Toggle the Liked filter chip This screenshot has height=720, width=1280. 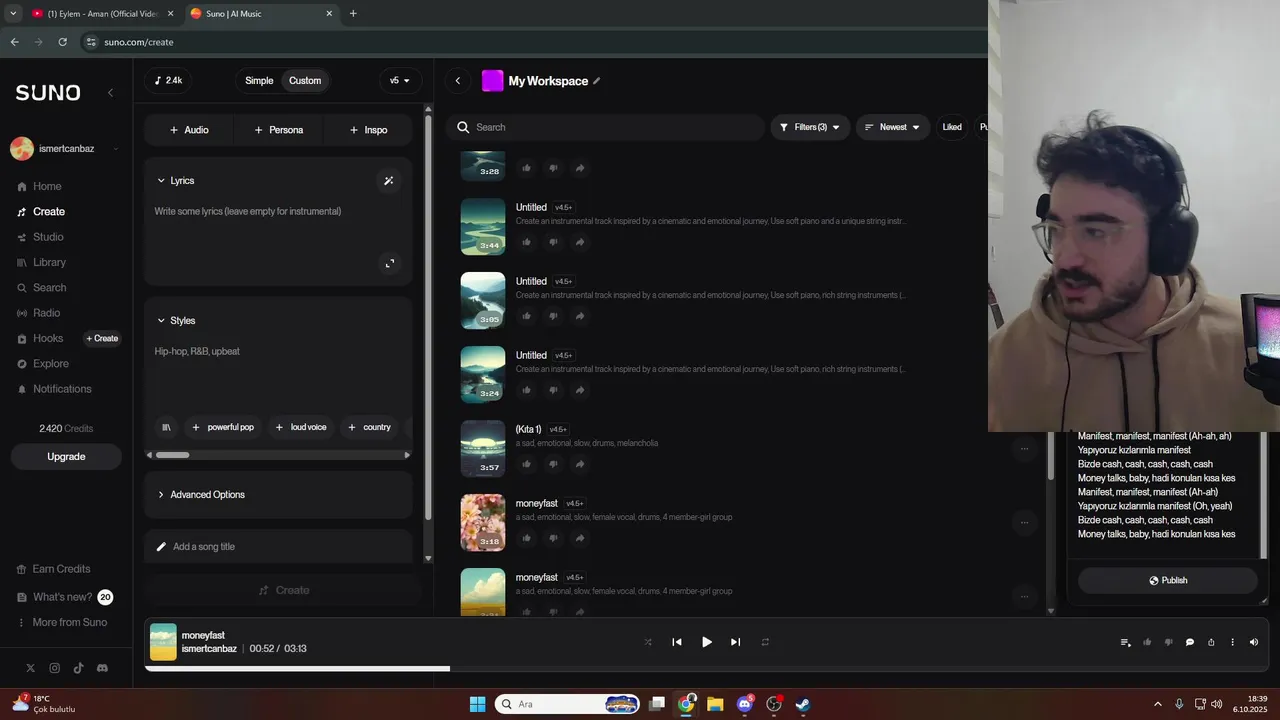pyautogui.click(x=952, y=127)
